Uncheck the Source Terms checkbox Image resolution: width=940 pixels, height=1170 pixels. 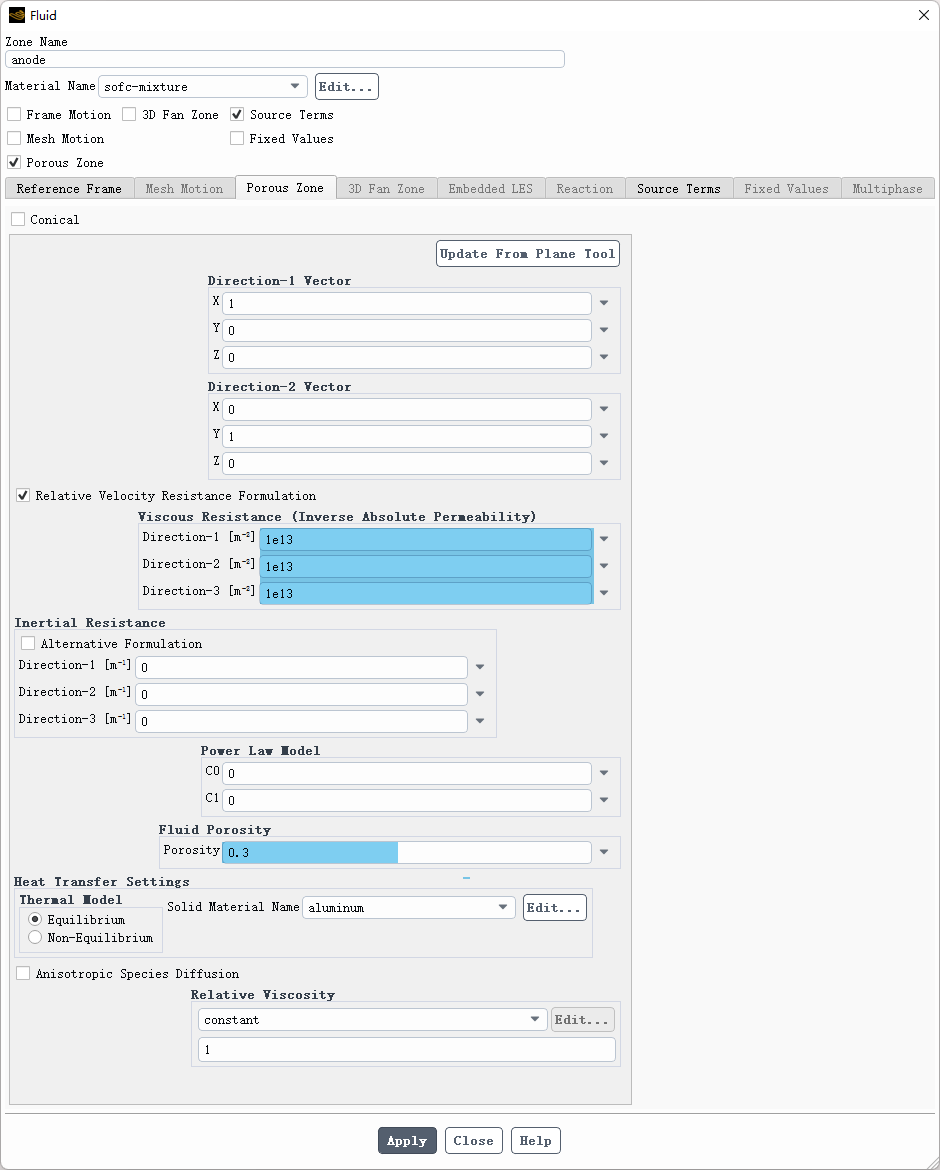pos(237,114)
